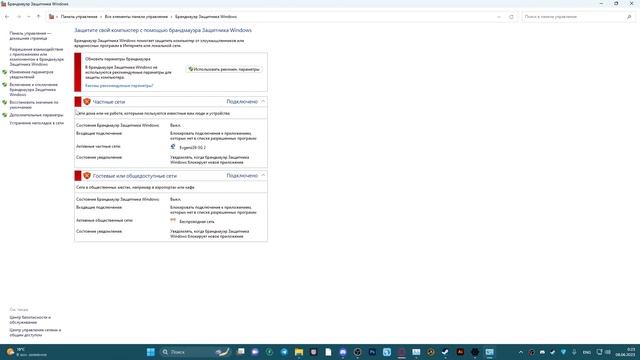Open Устранение неполадок в сети link
640x360 pixels.
(x=37, y=123)
